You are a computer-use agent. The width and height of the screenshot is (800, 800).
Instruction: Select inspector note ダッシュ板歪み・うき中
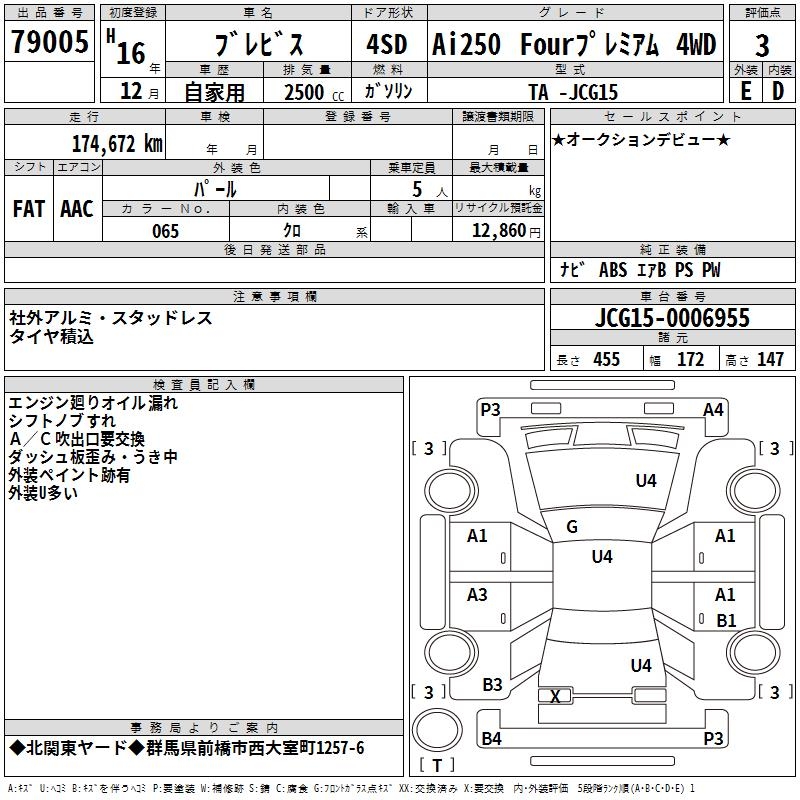(93, 457)
